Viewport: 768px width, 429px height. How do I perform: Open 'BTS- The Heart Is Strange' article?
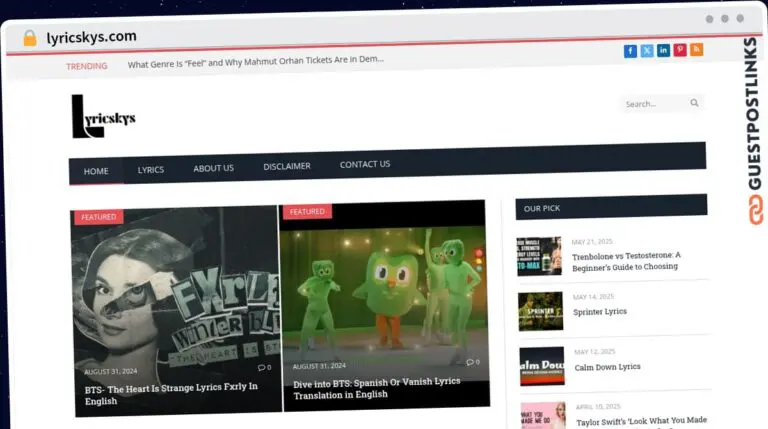tap(170, 393)
